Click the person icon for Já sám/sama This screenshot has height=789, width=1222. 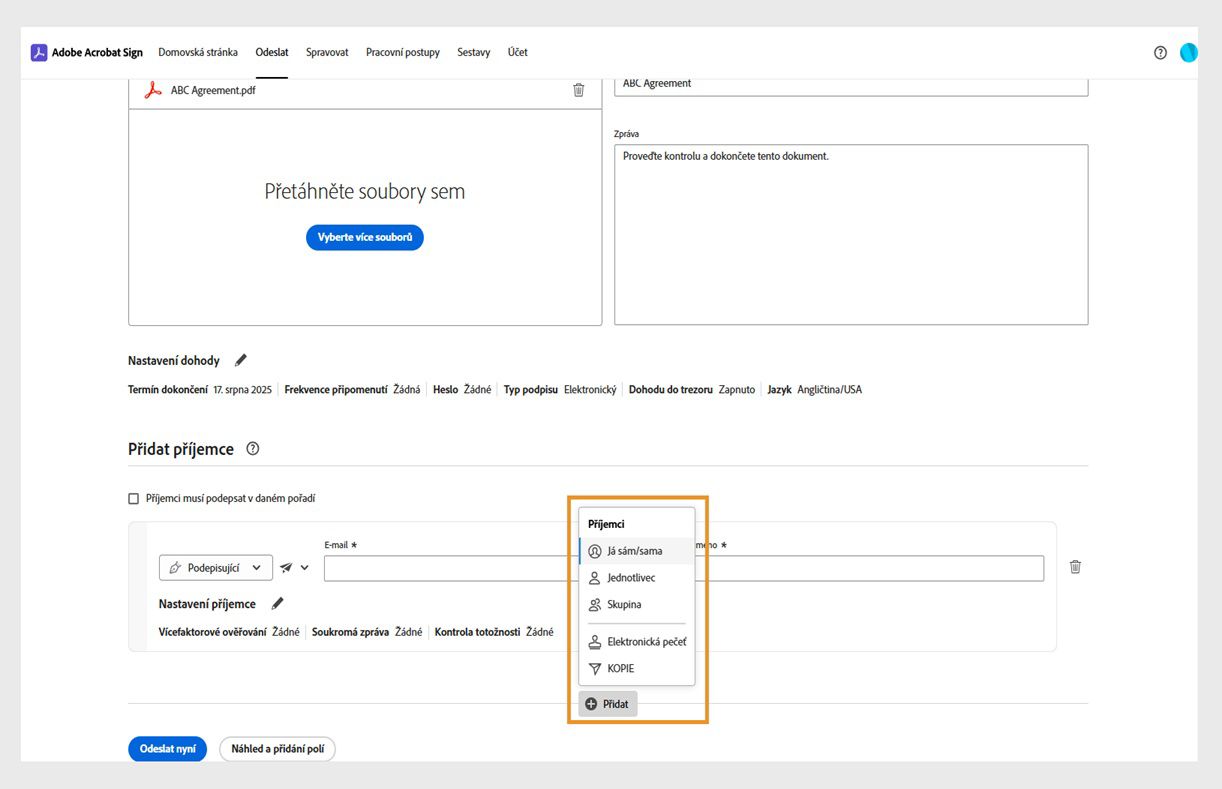coord(595,551)
